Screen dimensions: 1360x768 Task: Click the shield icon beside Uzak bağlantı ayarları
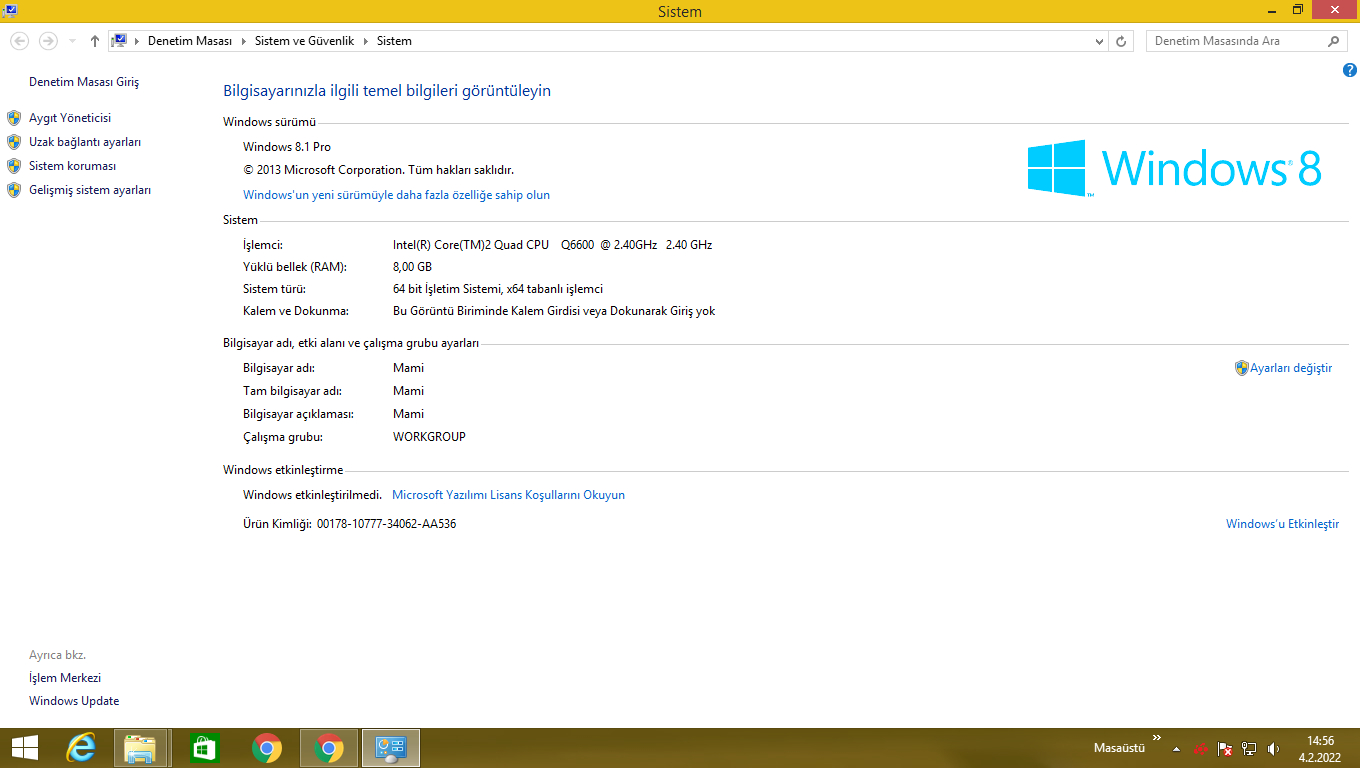pyautogui.click(x=14, y=142)
